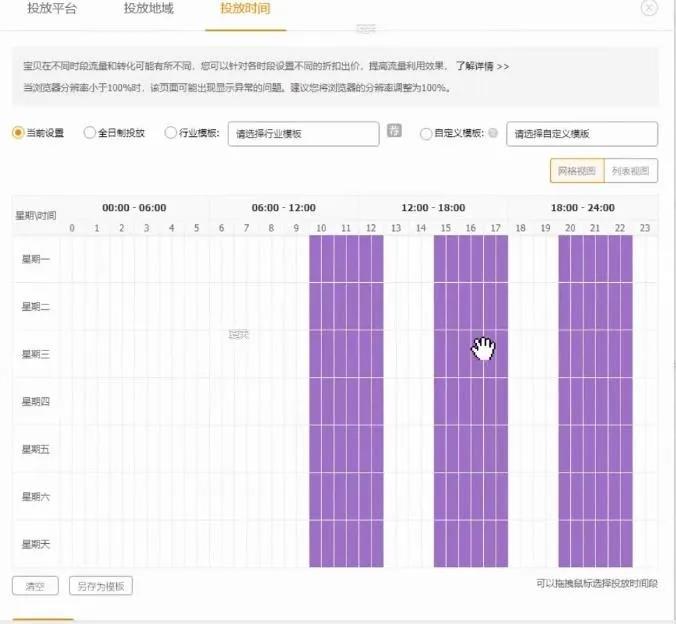Click the 星期五 row label
Screen dimensions: 676x624
point(36,449)
